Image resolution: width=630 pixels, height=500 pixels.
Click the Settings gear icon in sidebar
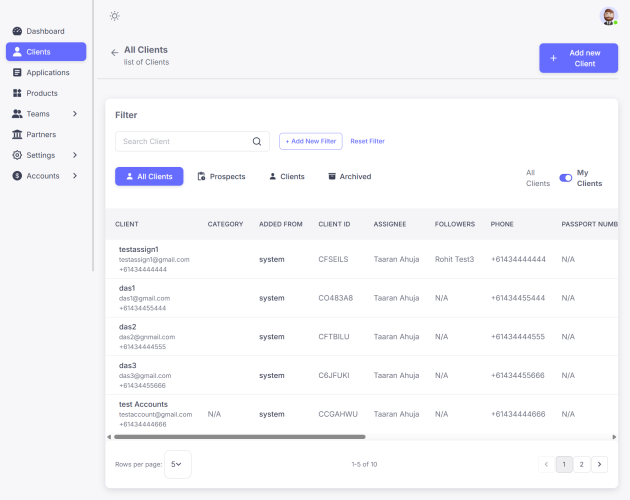coord(17,155)
